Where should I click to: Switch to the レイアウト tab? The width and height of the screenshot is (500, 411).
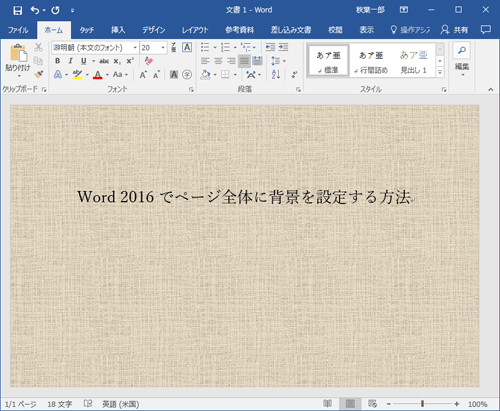click(195, 30)
